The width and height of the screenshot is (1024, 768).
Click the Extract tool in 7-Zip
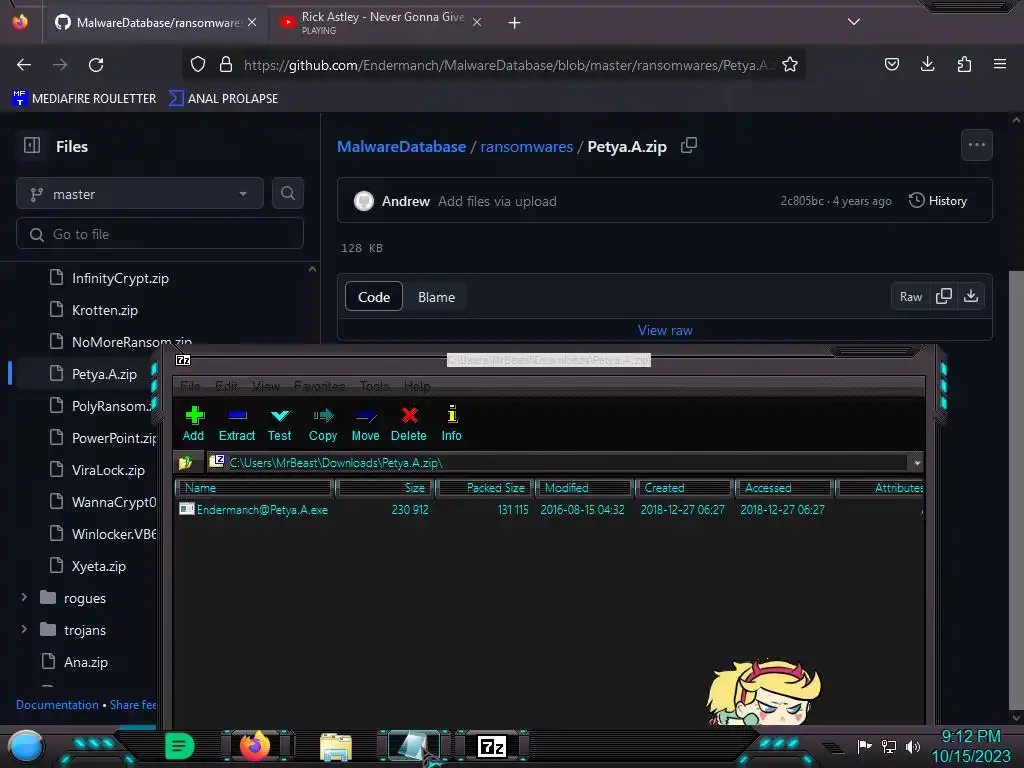(x=236, y=423)
